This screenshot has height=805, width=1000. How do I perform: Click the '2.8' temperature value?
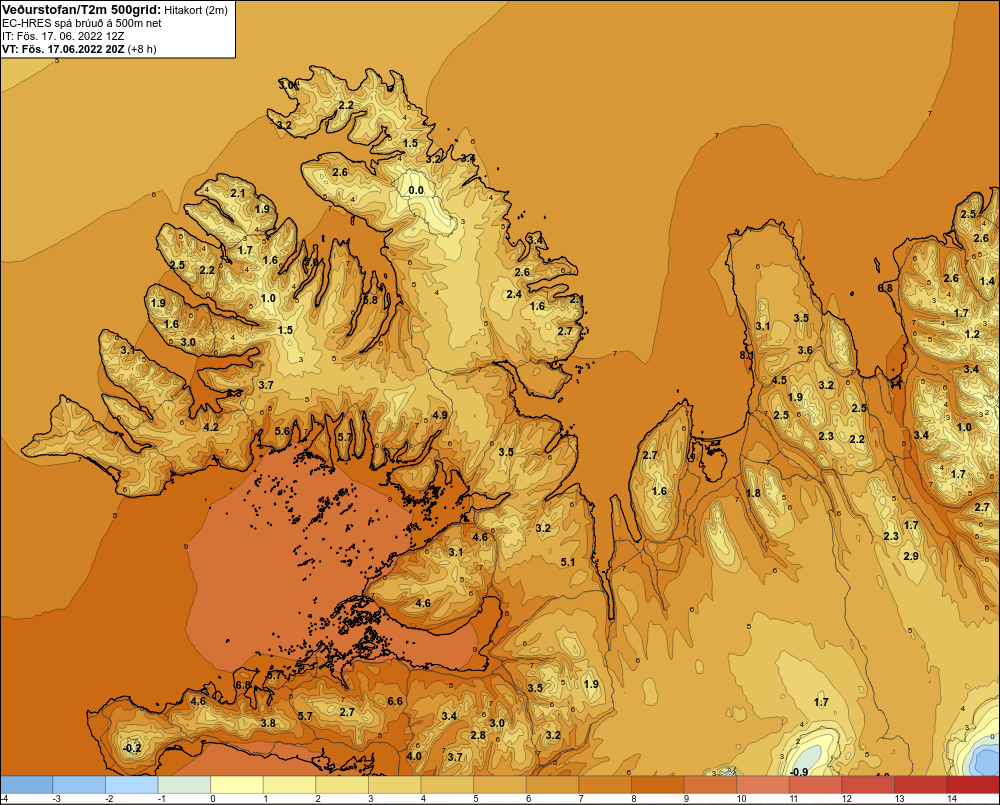(x=478, y=735)
